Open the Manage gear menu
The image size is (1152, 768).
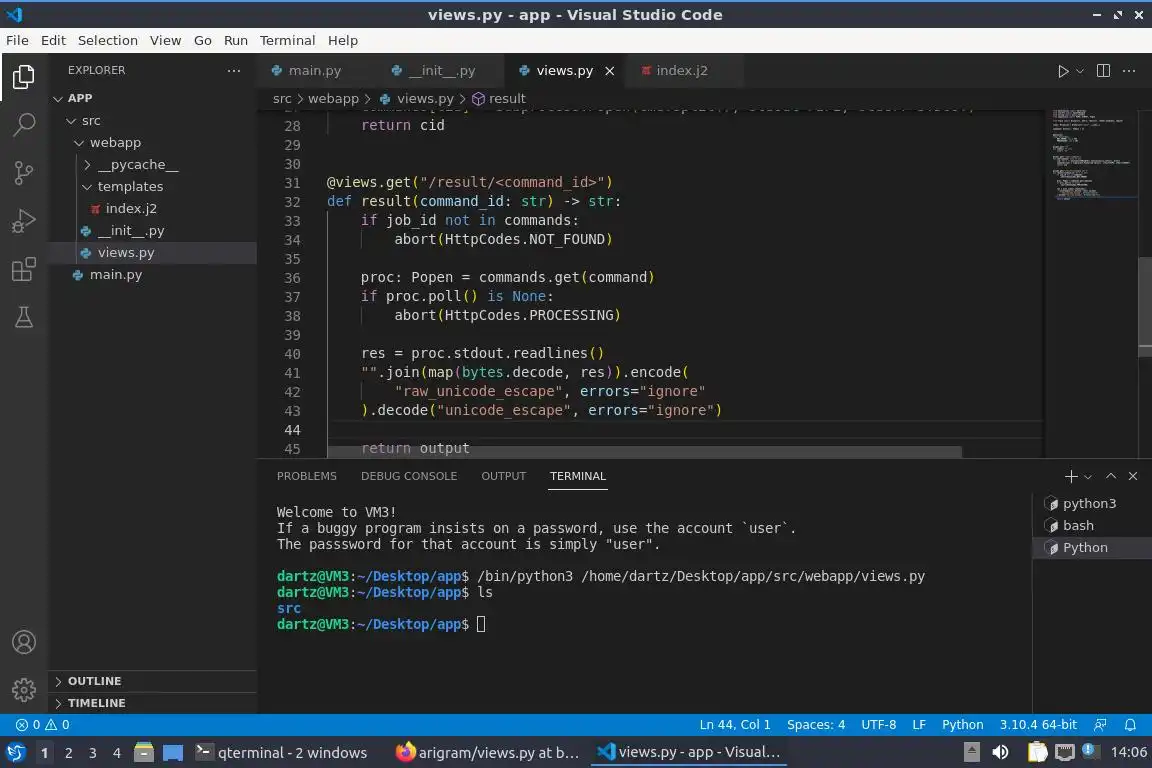tap(24, 689)
